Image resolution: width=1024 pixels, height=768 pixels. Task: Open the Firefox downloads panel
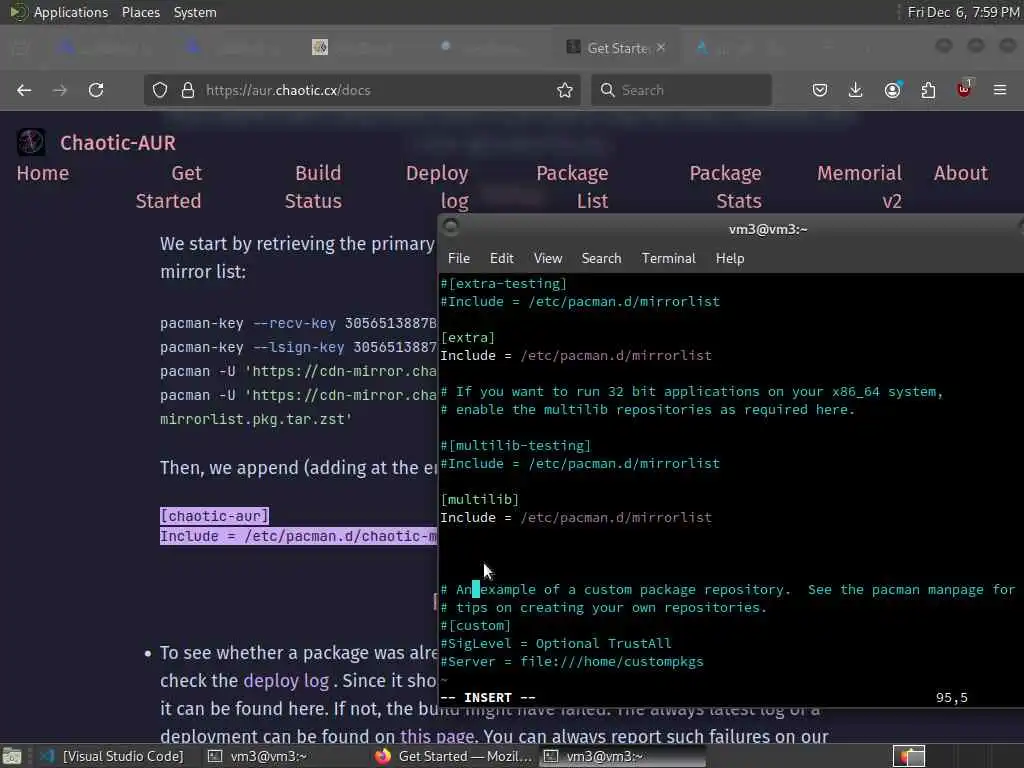856,90
